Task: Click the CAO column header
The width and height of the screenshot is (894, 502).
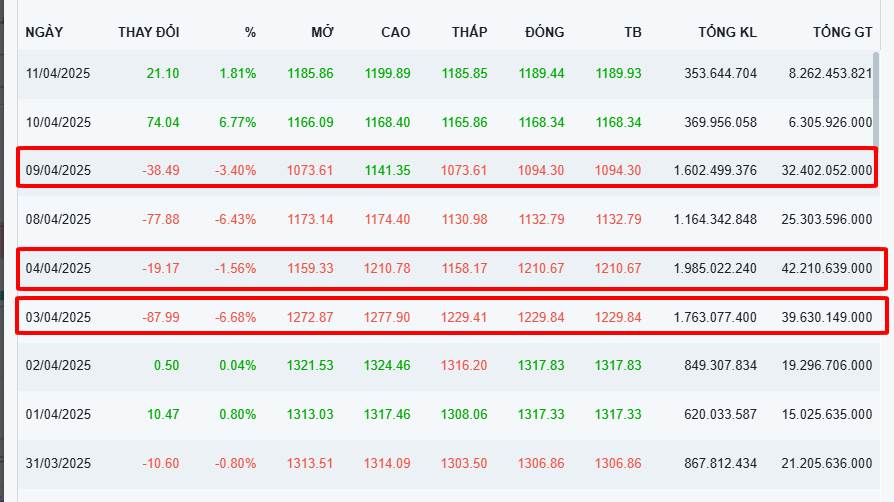Action: point(395,32)
